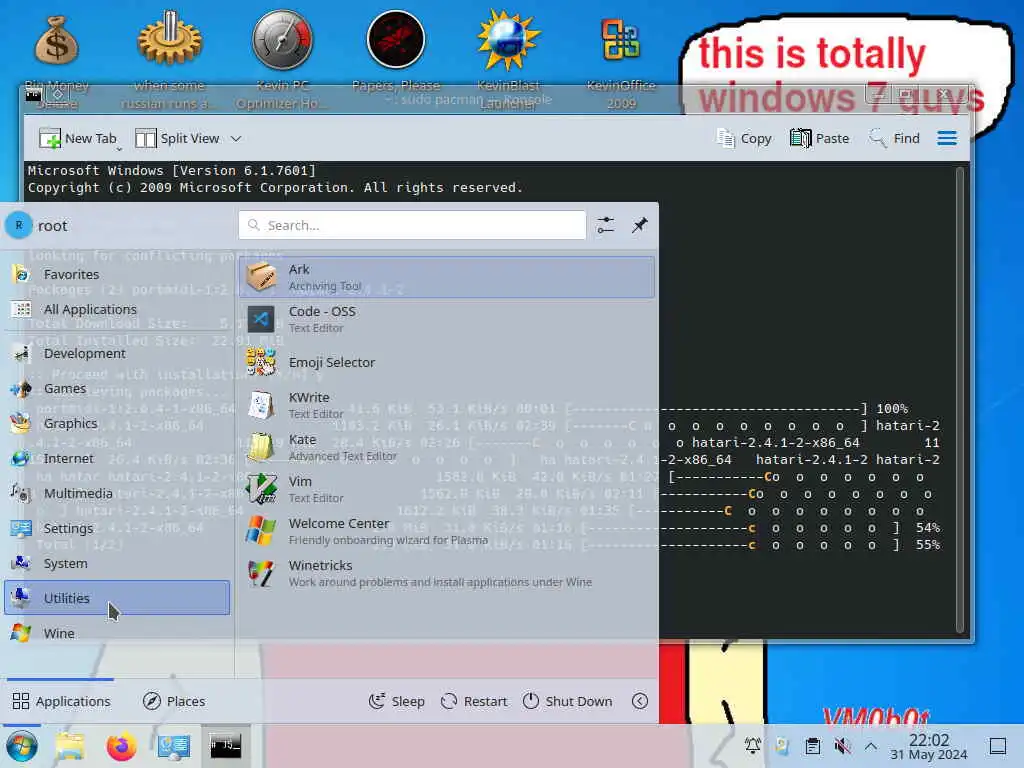The width and height of the screenshot is (1024, 768).
Task: Switch to Konsole taskbar entry
Action: 225,745
